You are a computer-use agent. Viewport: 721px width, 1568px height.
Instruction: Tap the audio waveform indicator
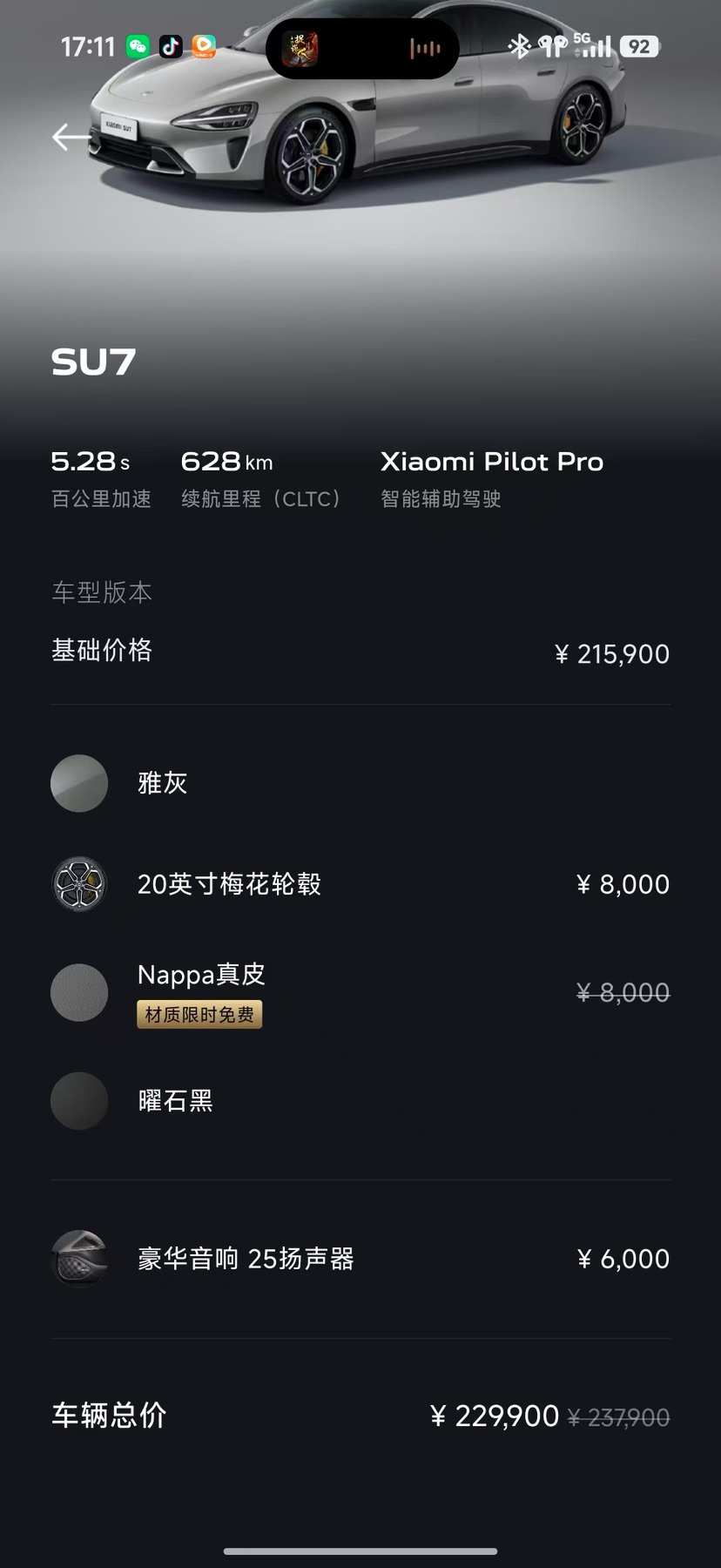click(x=425, y=49)
